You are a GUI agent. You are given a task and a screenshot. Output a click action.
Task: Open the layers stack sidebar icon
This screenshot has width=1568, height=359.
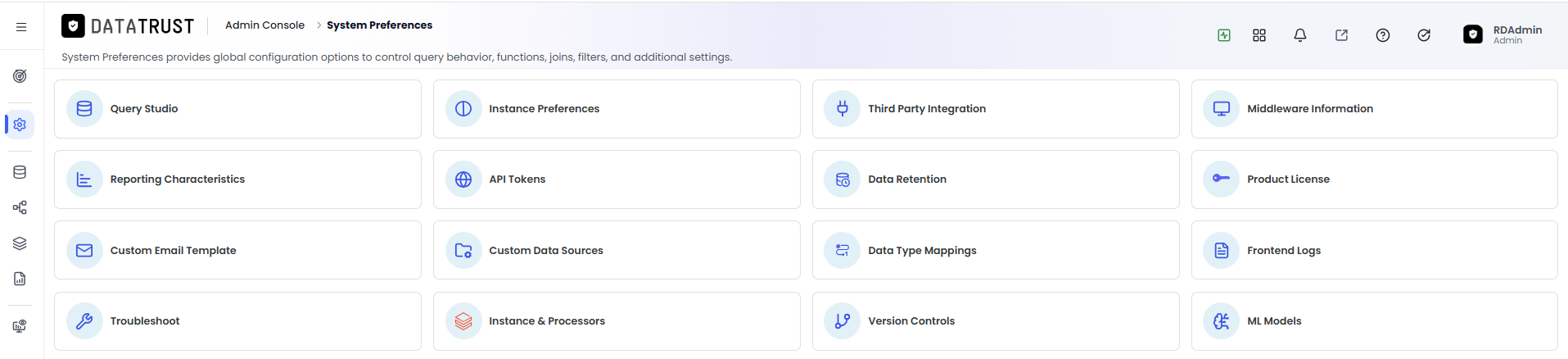(x=20, y=243)
